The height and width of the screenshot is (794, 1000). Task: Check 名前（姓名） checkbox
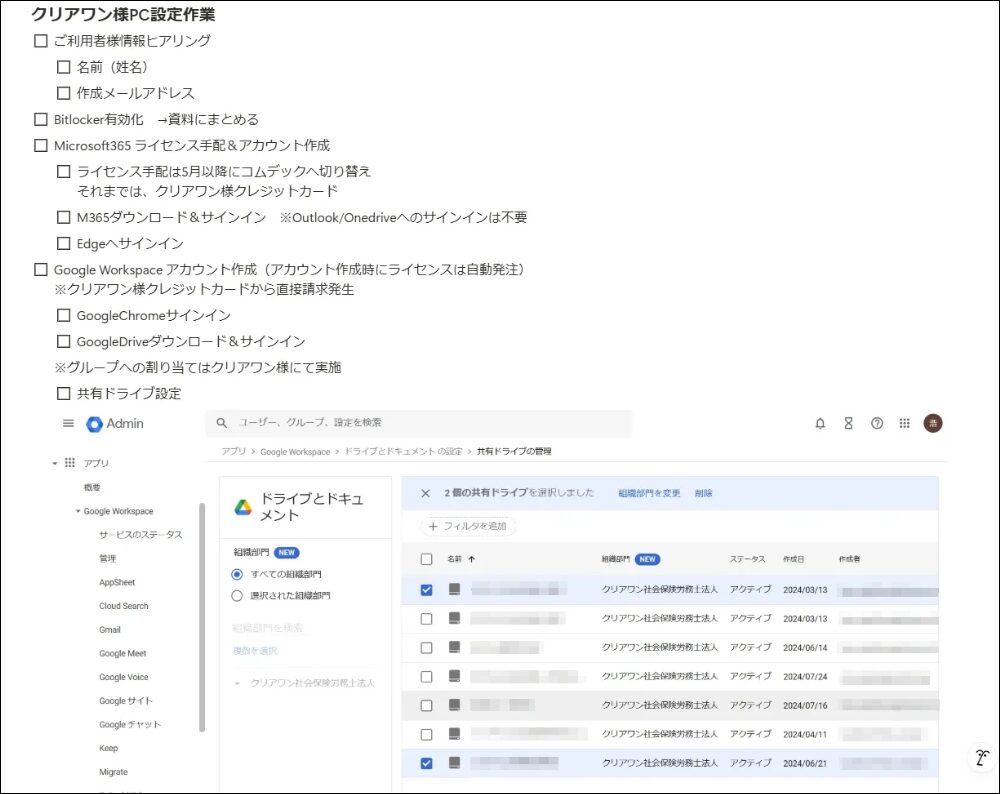[64, 67]
